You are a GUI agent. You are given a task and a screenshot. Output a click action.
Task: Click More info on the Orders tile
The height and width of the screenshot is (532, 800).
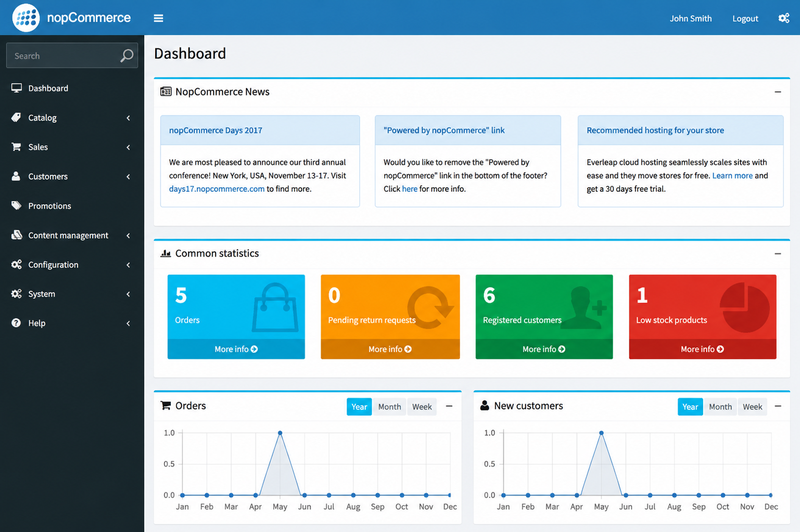pyautogui.click(x=236, y=349)
